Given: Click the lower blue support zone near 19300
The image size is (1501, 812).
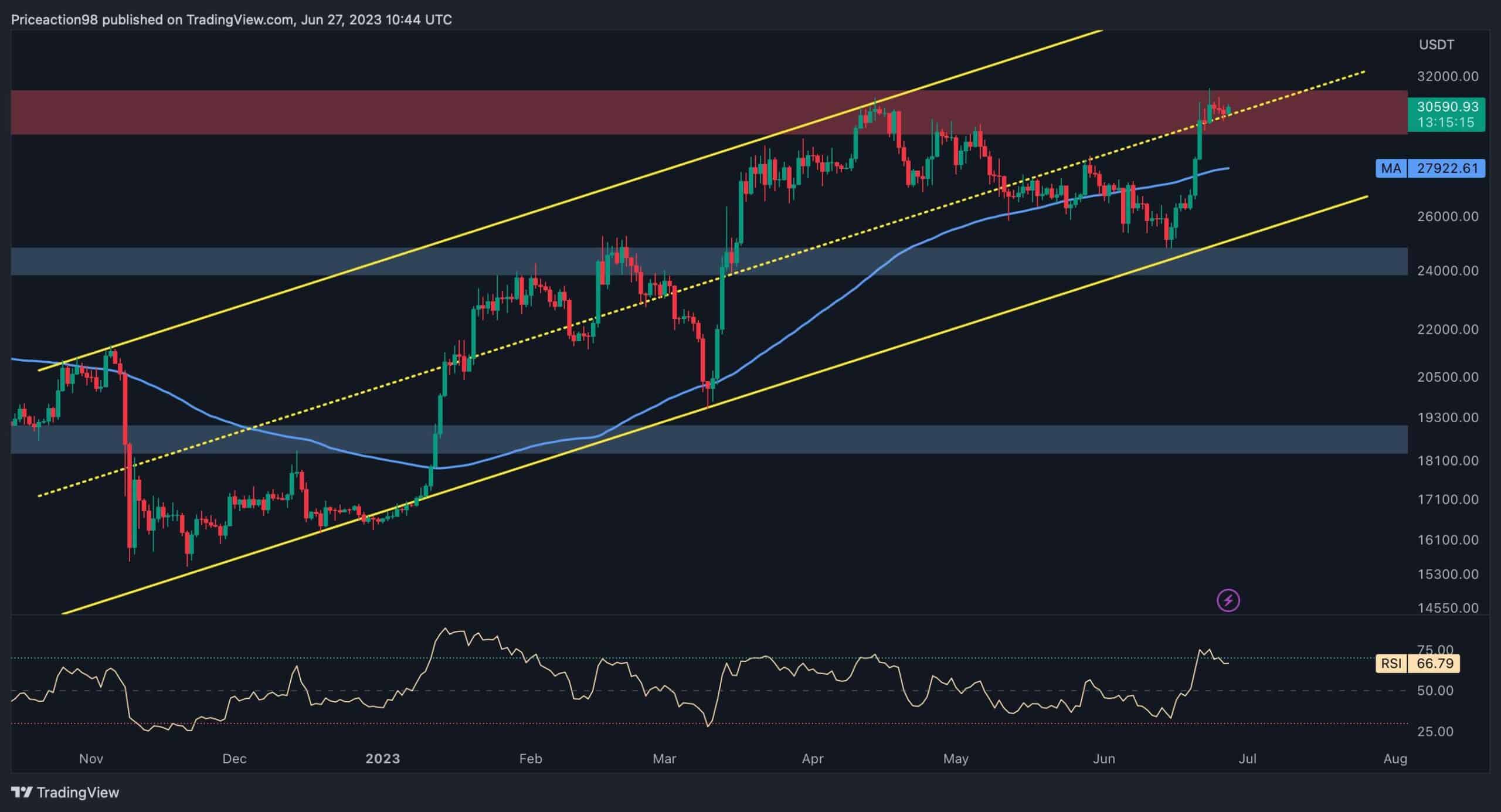Looking at the screenshot, I should pos(709,440).
